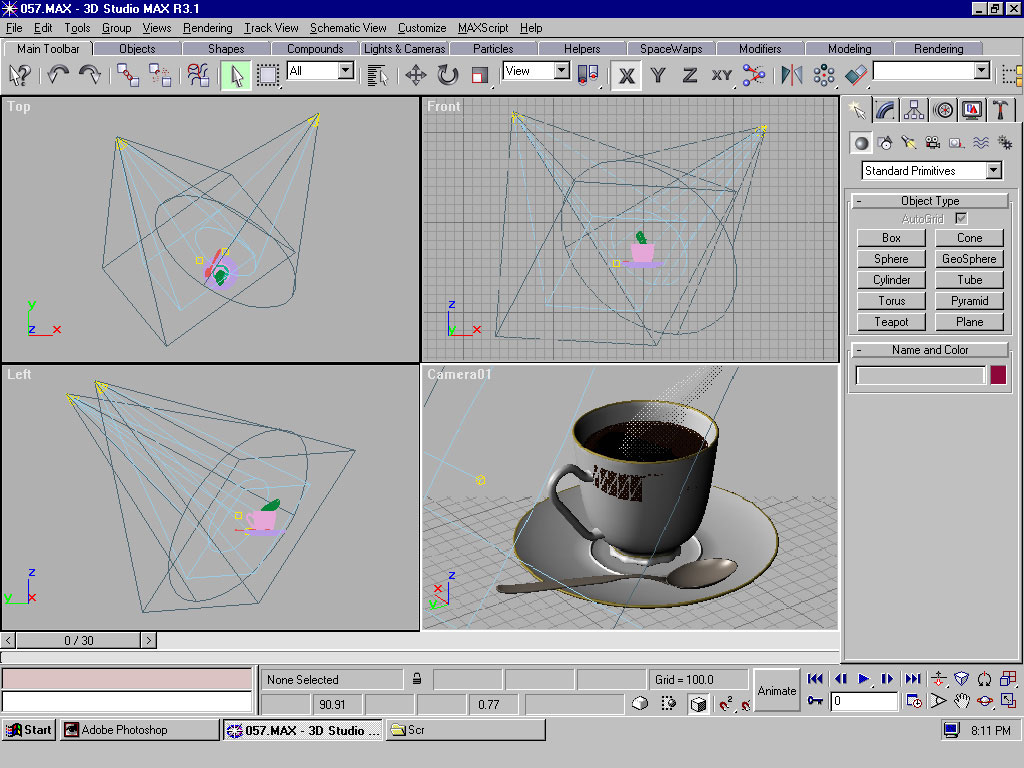Viewport: 1024px width, 768px height.
Task: Click the Teapot primitive button
Action: pyautogui.click(x=890, y=321)
